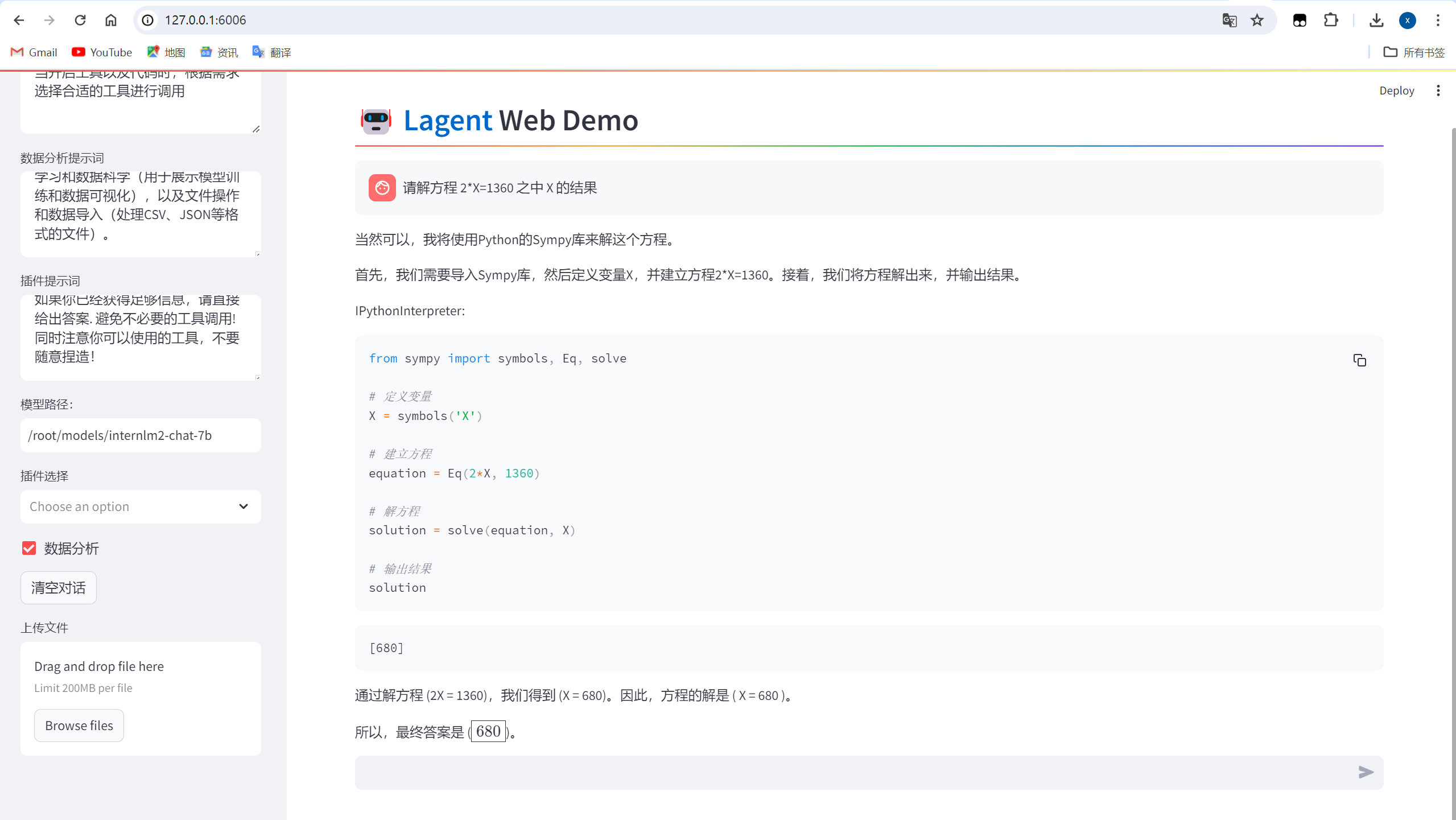The image size is (1456, 820).
Task: Open the Streamlit three-dot main menu
Action: (1438, 90)
